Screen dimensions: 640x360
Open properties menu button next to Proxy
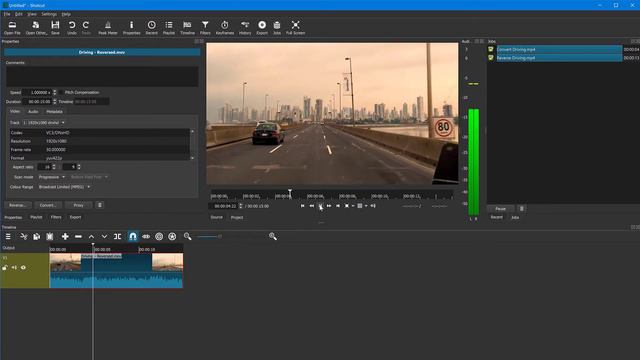click(100, 205)
